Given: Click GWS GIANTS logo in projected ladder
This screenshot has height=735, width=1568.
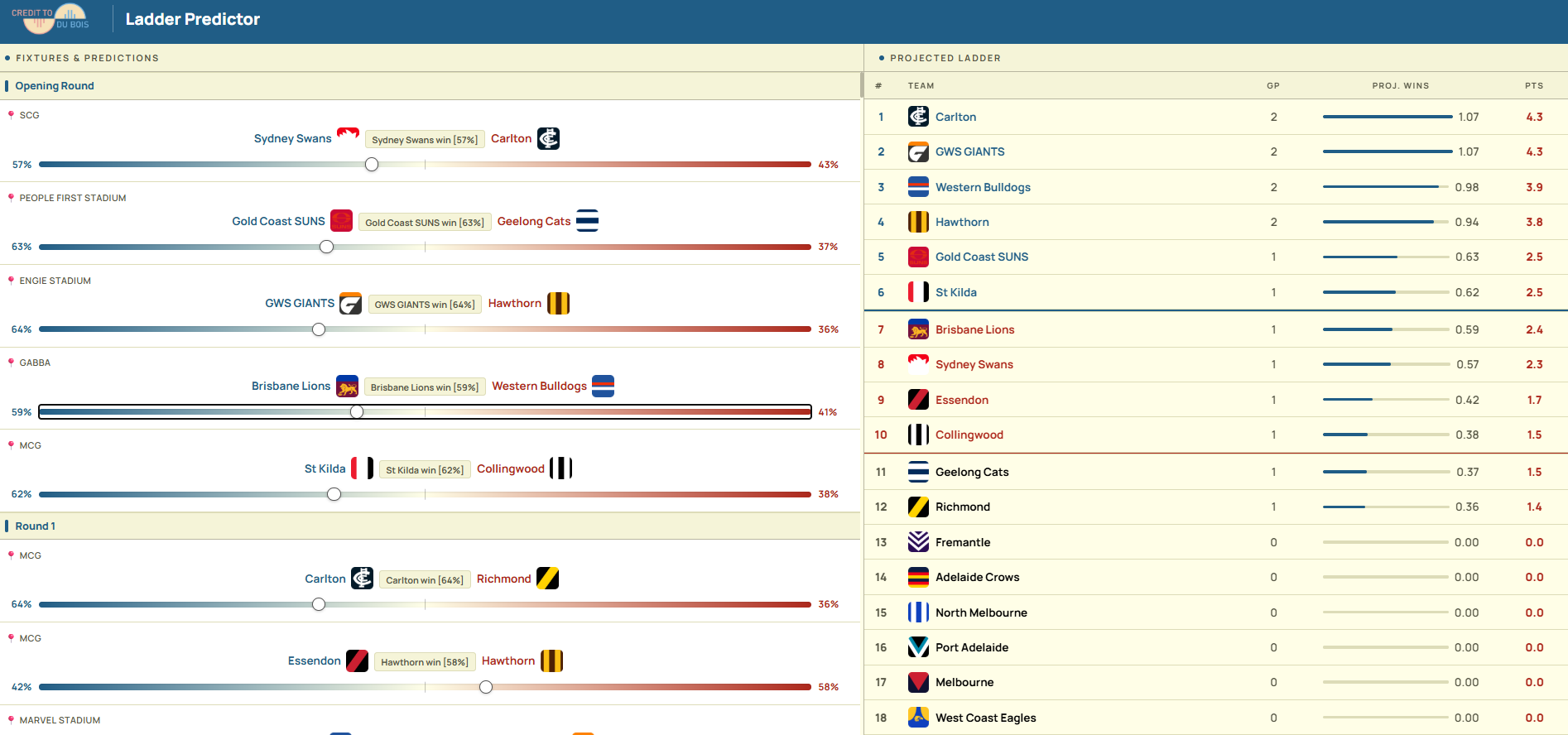Looking at the screenshot, I should pyautogui.click(x=918, y=151).
